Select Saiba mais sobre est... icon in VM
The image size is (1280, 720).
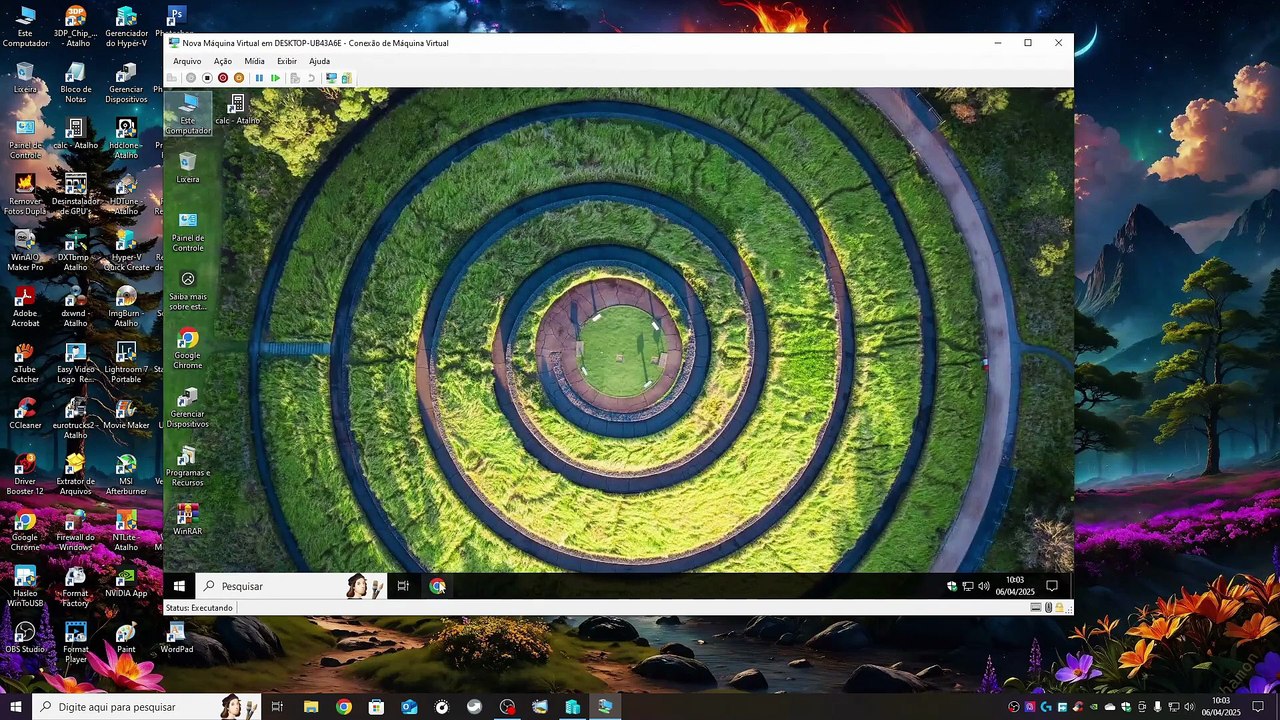click(188, 290)
